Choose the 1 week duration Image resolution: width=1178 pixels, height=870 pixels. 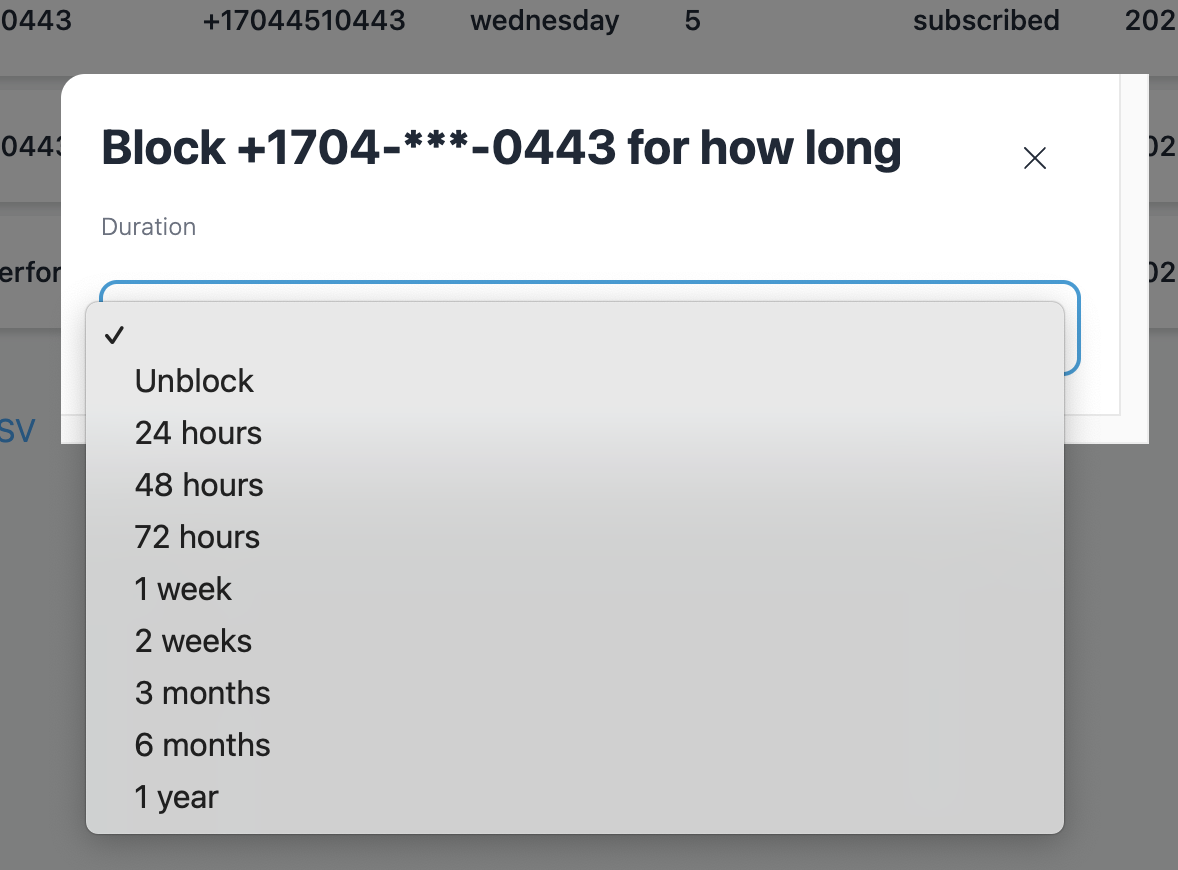(x=183, y=589)
